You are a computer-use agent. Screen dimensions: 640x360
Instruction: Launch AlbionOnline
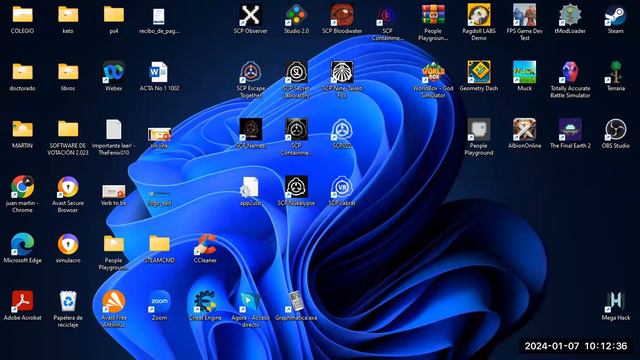pyautogui.click(x=524, y=129)
